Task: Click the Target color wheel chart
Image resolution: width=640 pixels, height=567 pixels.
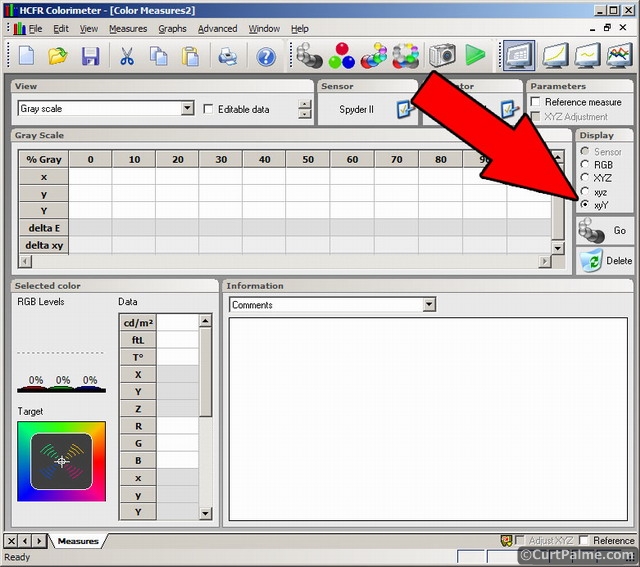Action: tap(62, 461)
